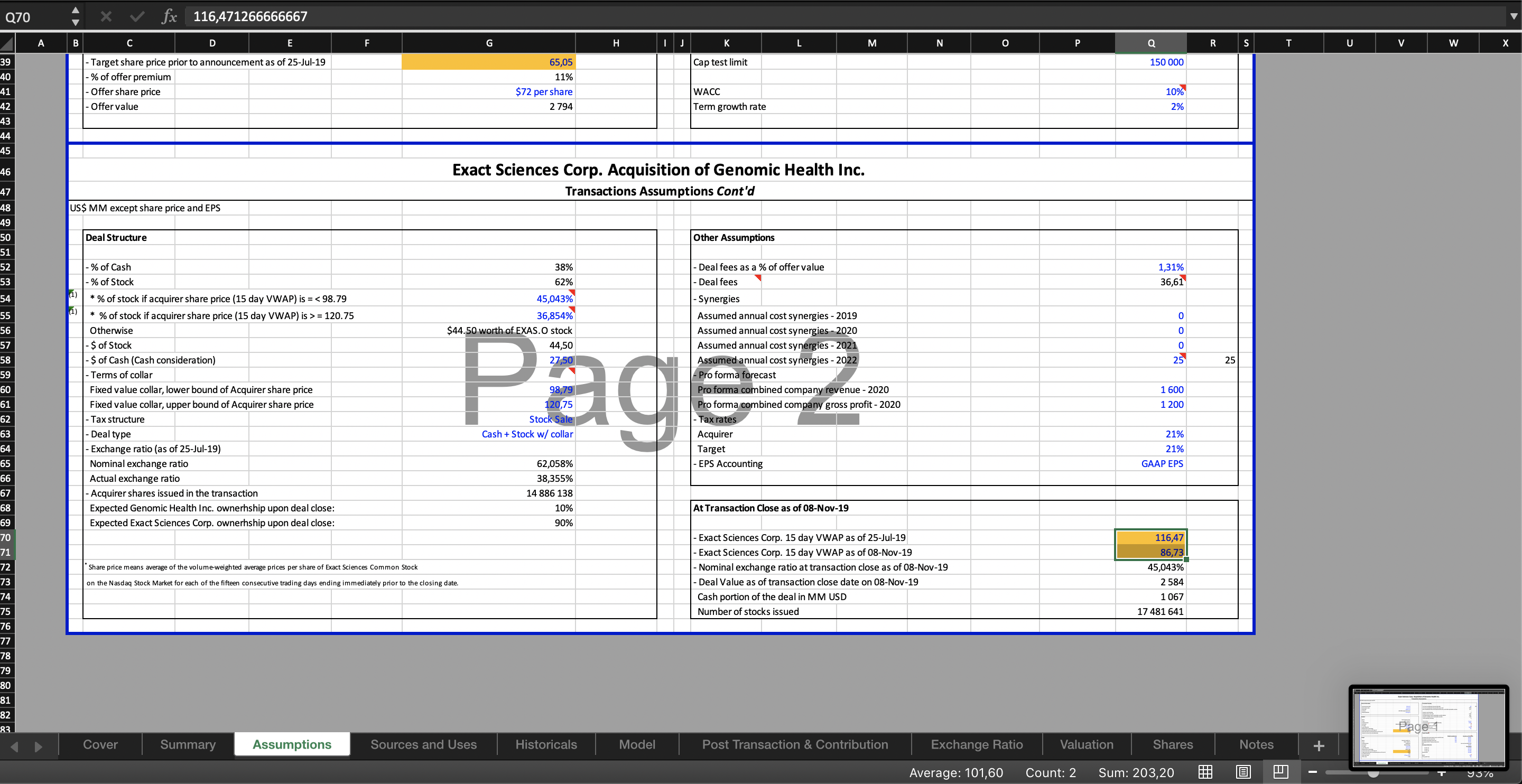Click the 45,043% stock percentage cell
This screenshot has height=784, width=1522.
pyautogui.click(x=489, y=298)
